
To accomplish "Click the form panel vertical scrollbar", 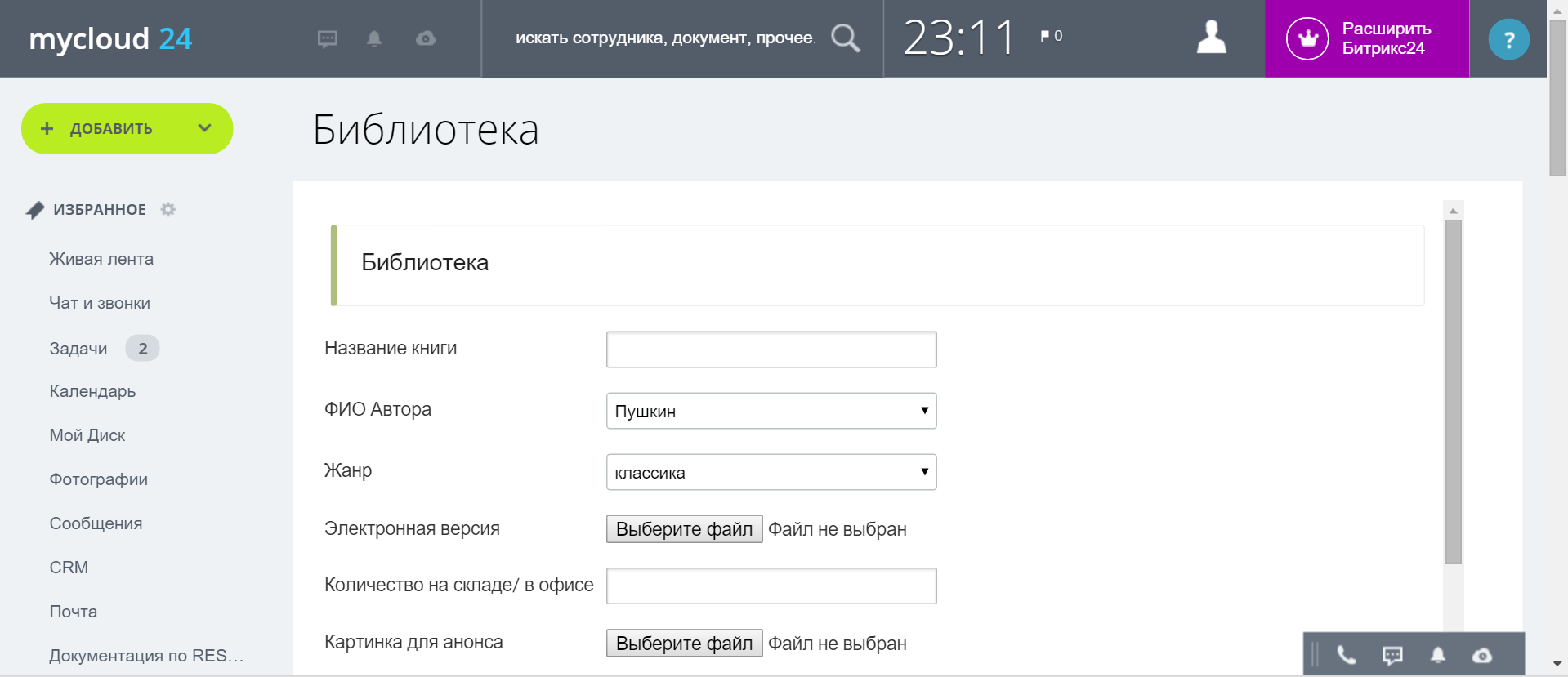I will point(1453,392).
